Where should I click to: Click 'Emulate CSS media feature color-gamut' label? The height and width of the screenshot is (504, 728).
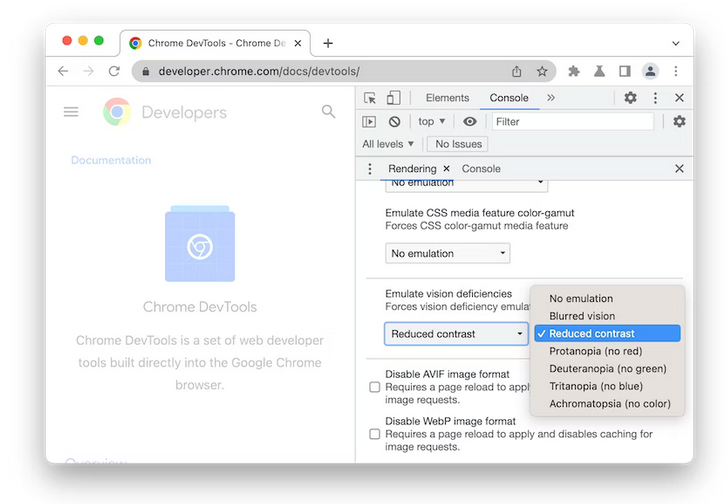tap(480, 213)
